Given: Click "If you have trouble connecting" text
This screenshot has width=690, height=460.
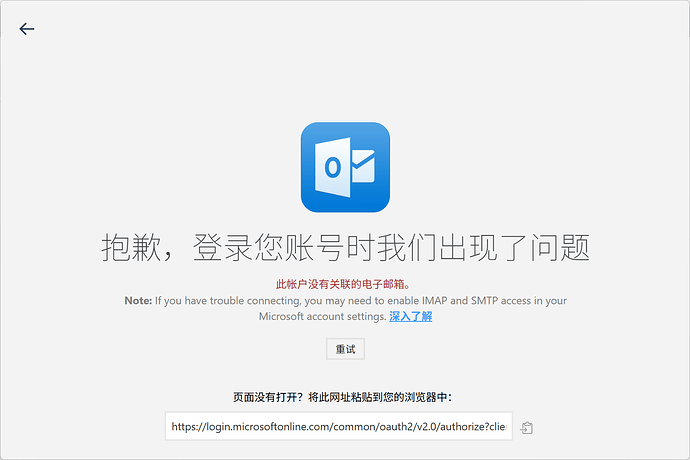Looking at the screenshot, I should [223, 301].
